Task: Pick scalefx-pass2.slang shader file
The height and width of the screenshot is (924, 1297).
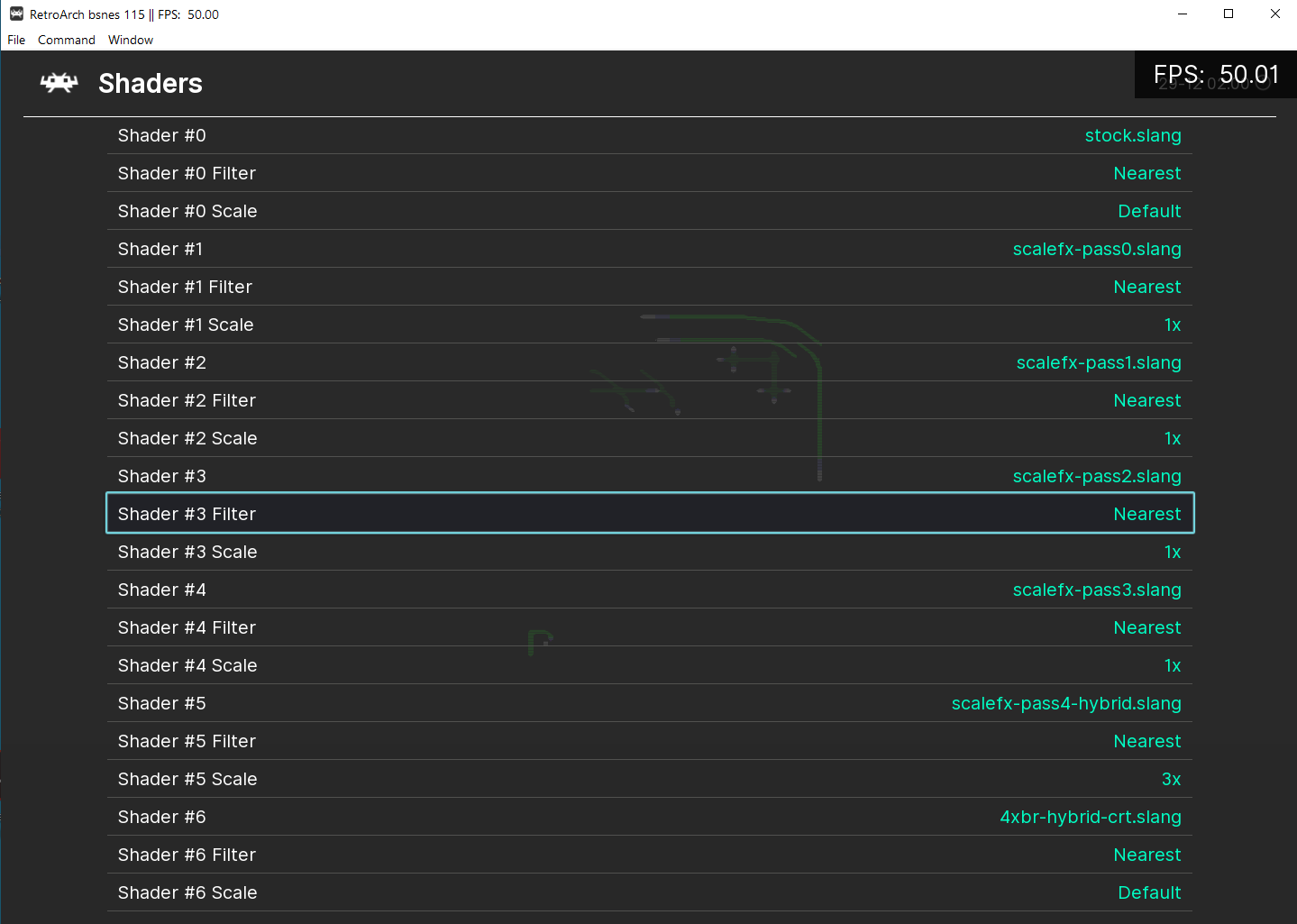Action: (x=1097, y=476)
